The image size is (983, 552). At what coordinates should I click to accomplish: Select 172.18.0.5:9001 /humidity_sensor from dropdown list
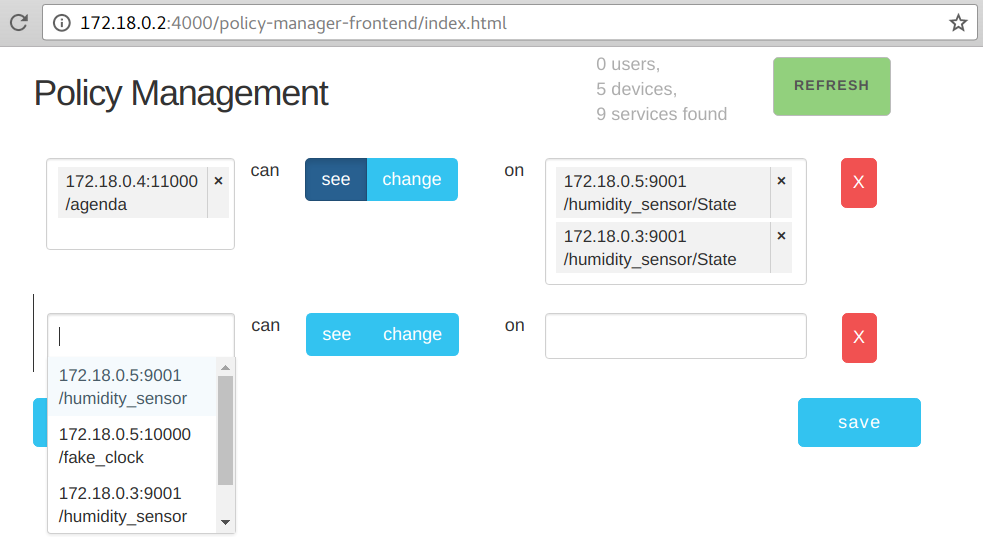123,387
